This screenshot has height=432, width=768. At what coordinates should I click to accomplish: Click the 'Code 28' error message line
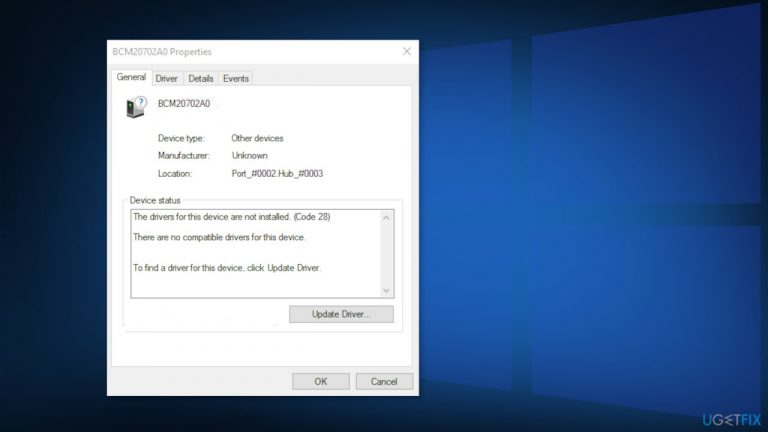point(232,217)
